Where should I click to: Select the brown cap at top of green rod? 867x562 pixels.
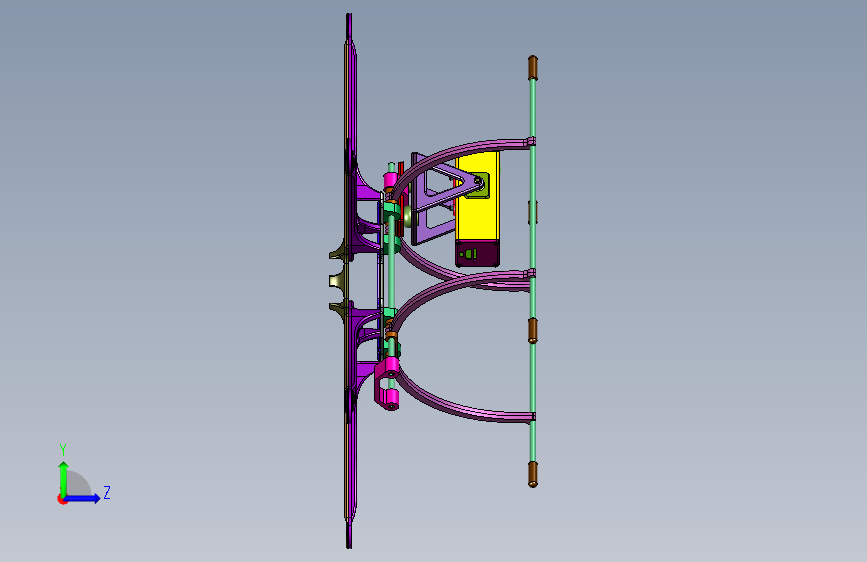pos(532,67)
